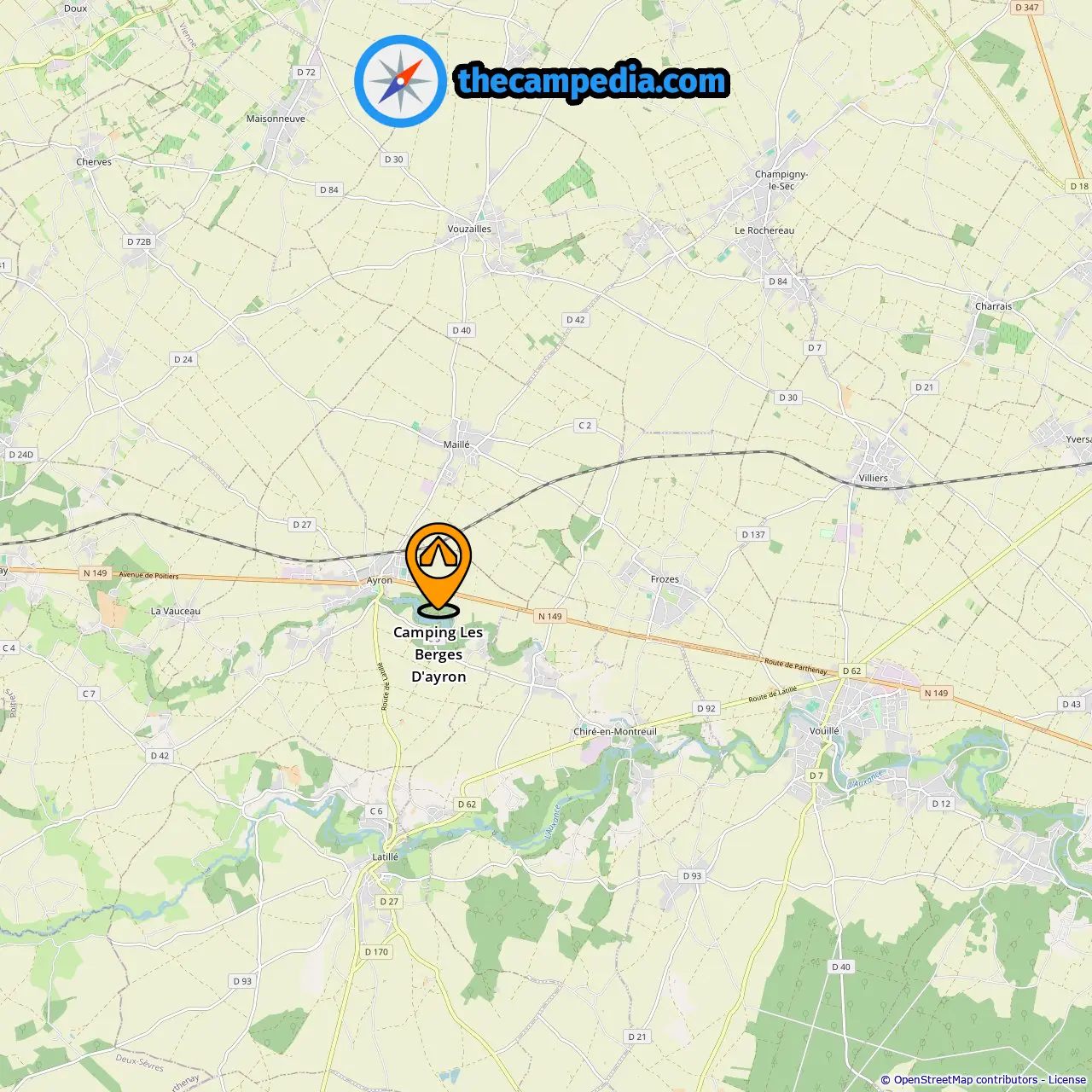Image resolution: width=1092 pixels, height=1092 pixels.
Task: Click the C 2 road shield
Action: coord(584,426)
